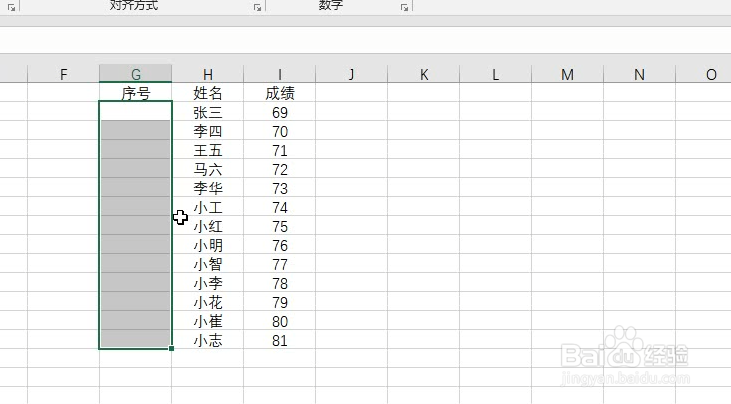Click the score cell 78

pos(280,282)
